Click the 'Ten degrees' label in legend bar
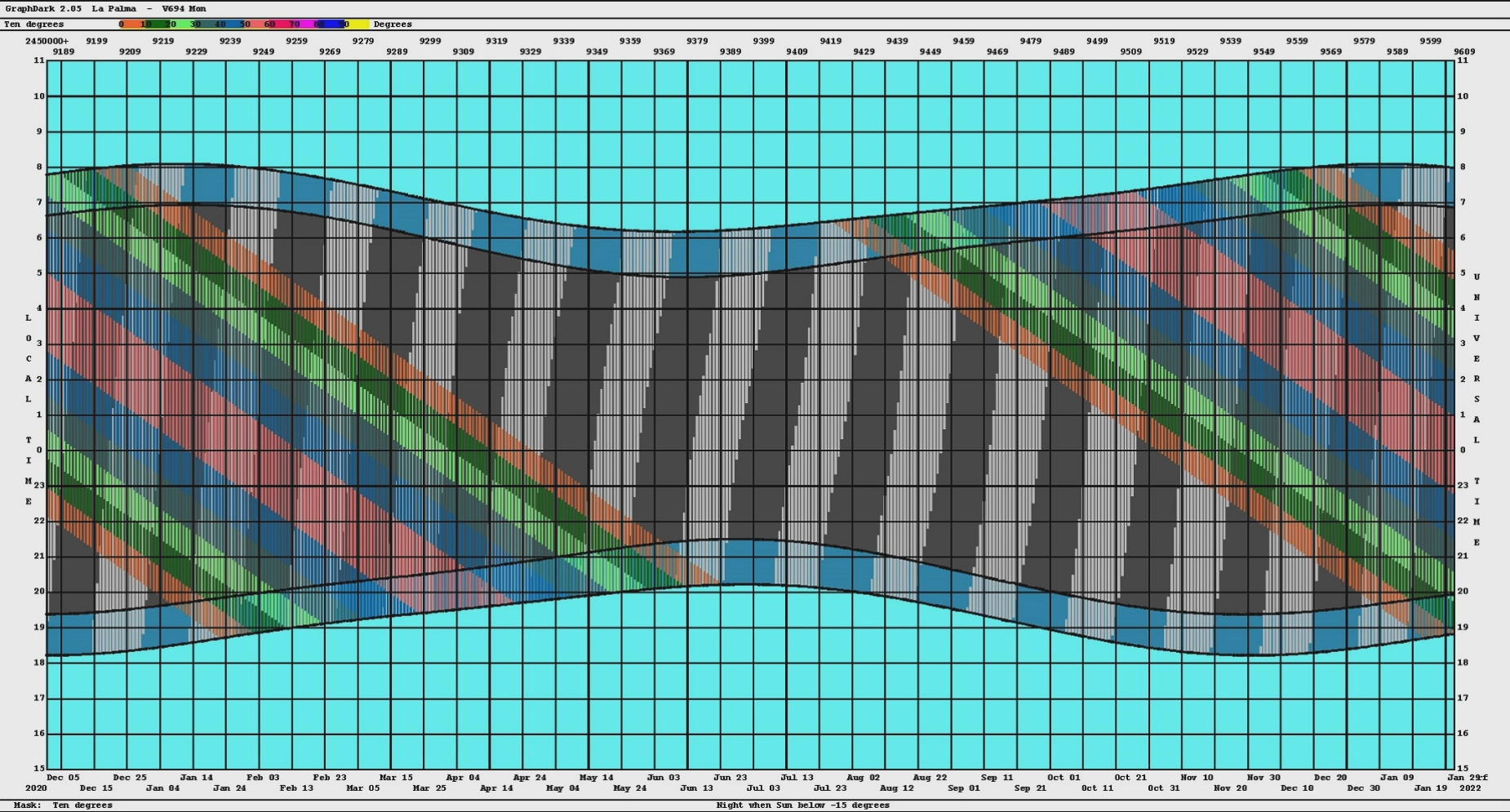Viewport: 1510px width, 812px height. coord(33,24)
